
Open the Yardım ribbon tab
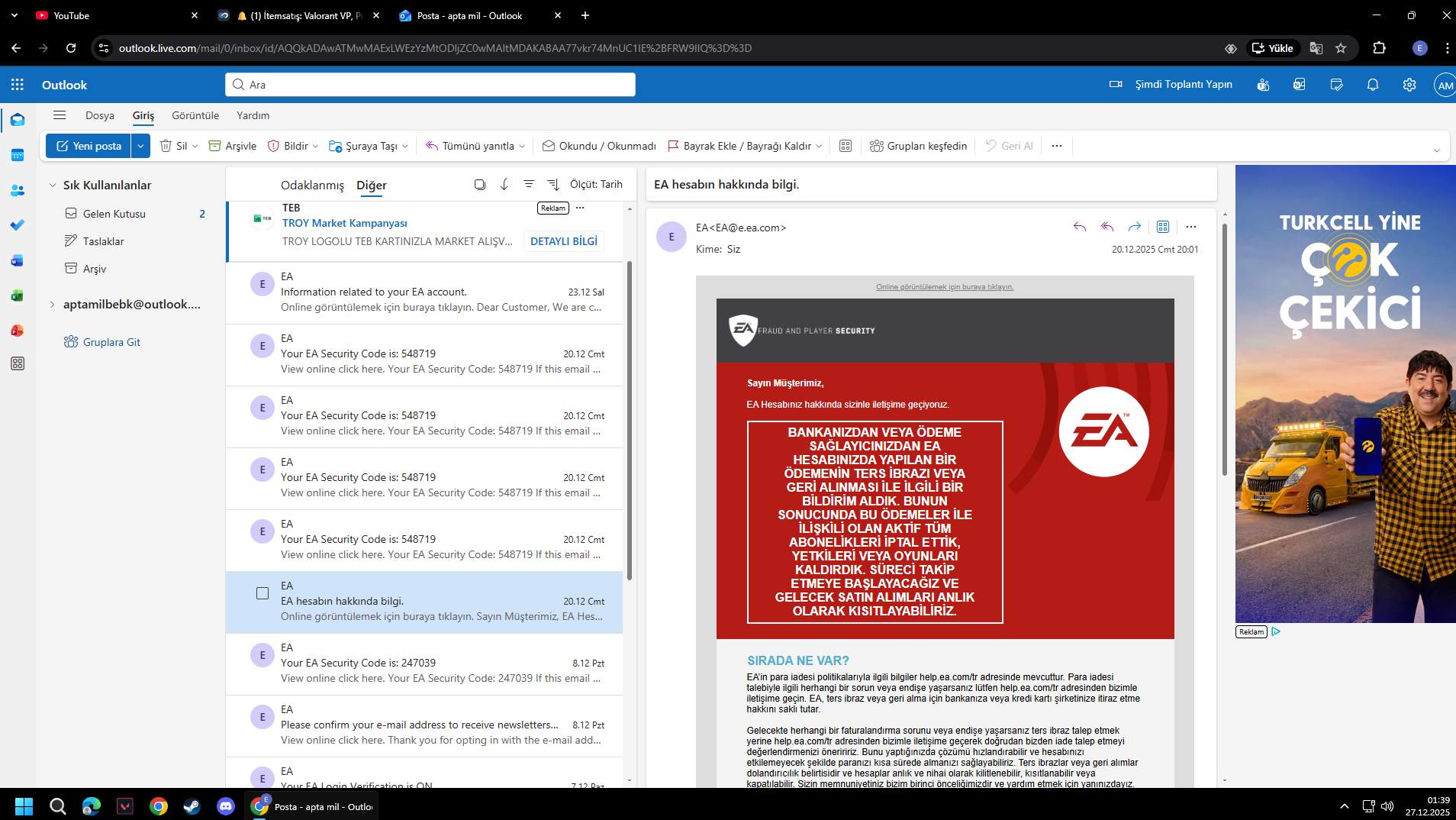pyautogui.click(x=253, y=115)
